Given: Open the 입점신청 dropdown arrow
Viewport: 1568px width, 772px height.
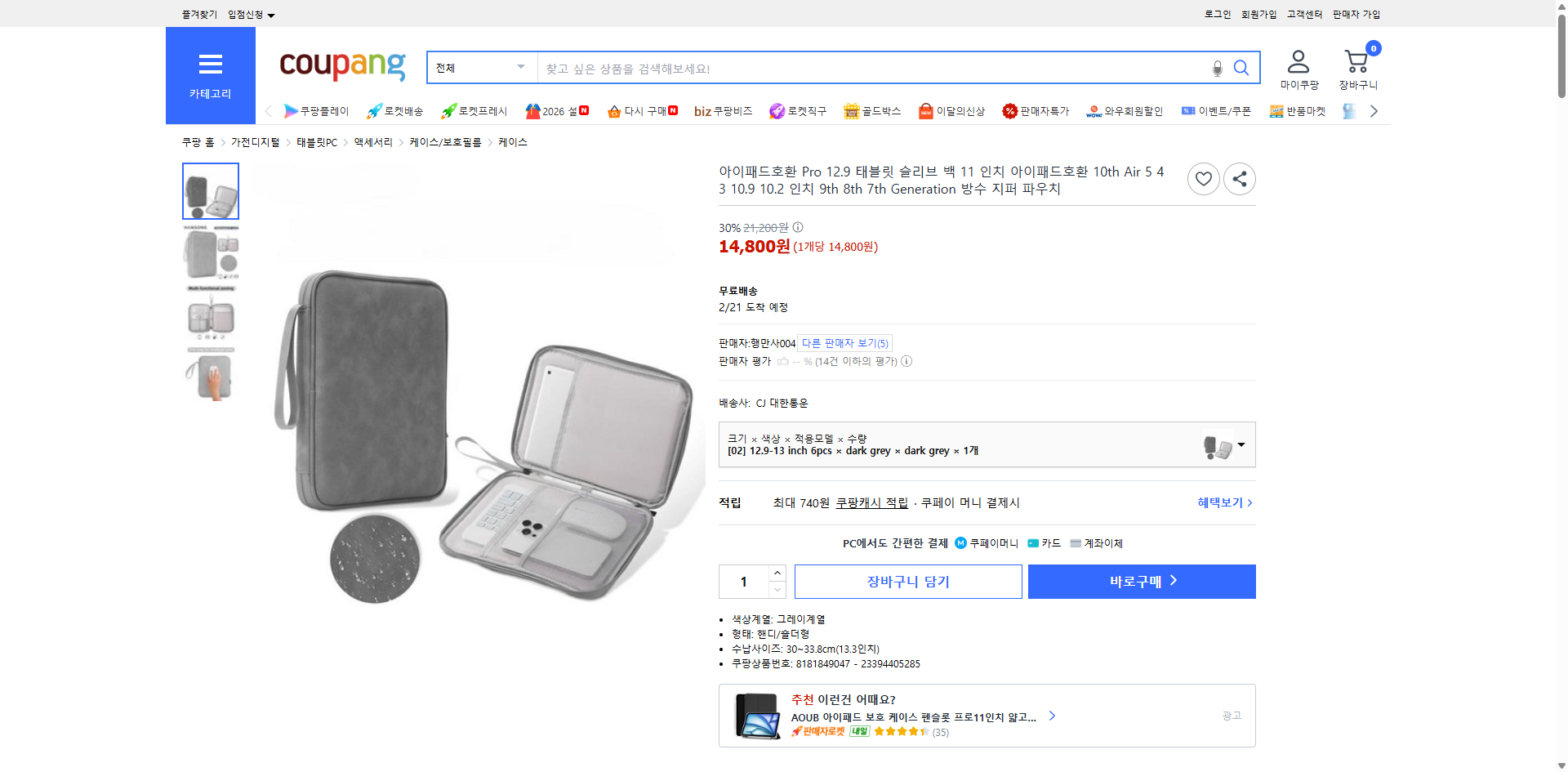Looking at the screenshot, I should pos(272,14).
